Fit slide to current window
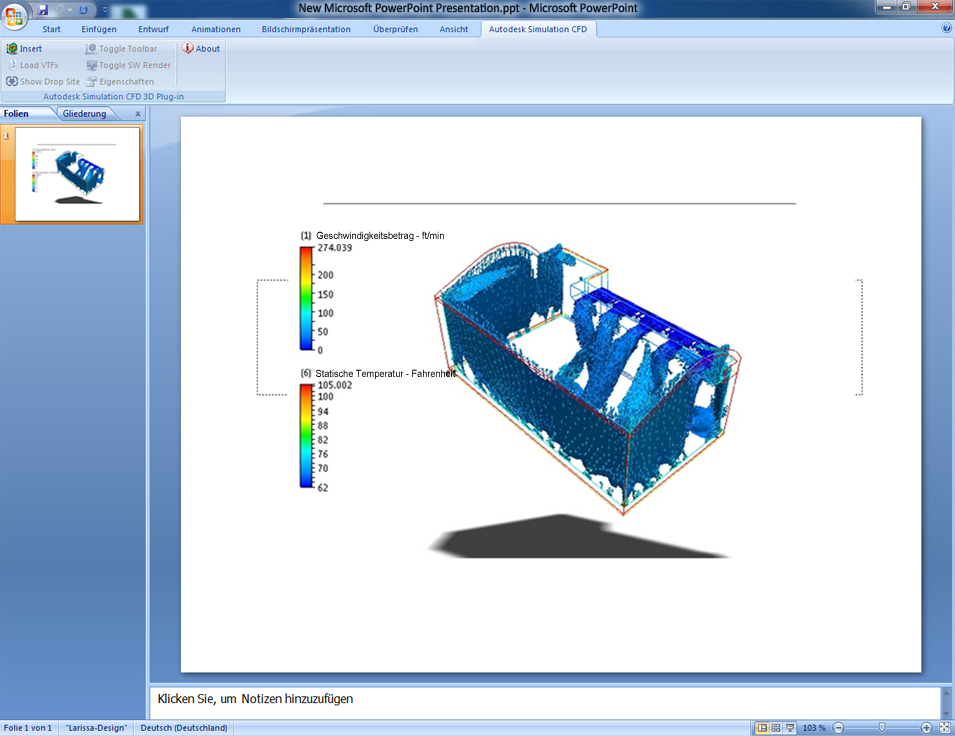Image resolution: width=955 pixels, height=736 pixels. click(945, 728)
